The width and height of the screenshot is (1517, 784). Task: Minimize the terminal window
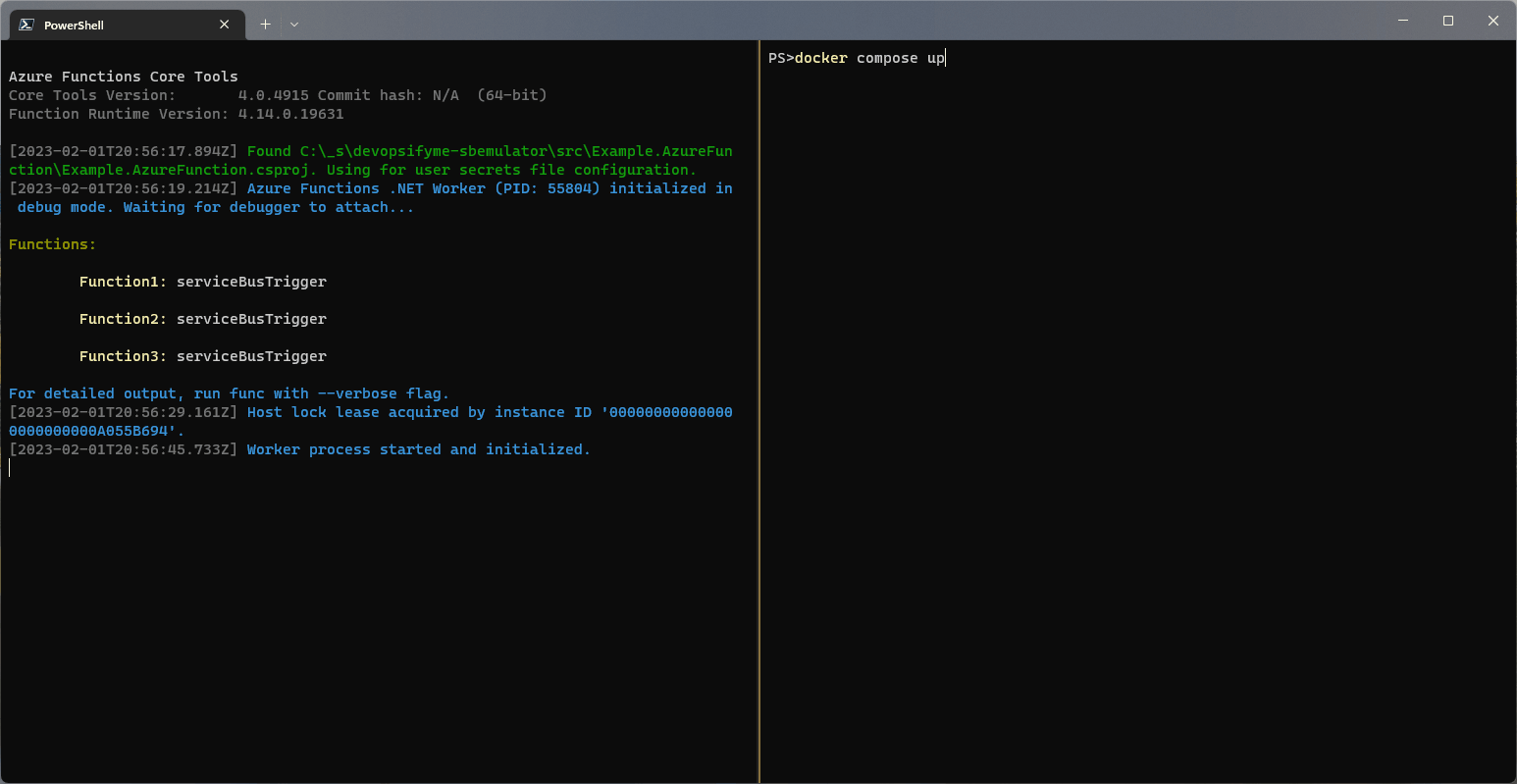point(1403,21)
